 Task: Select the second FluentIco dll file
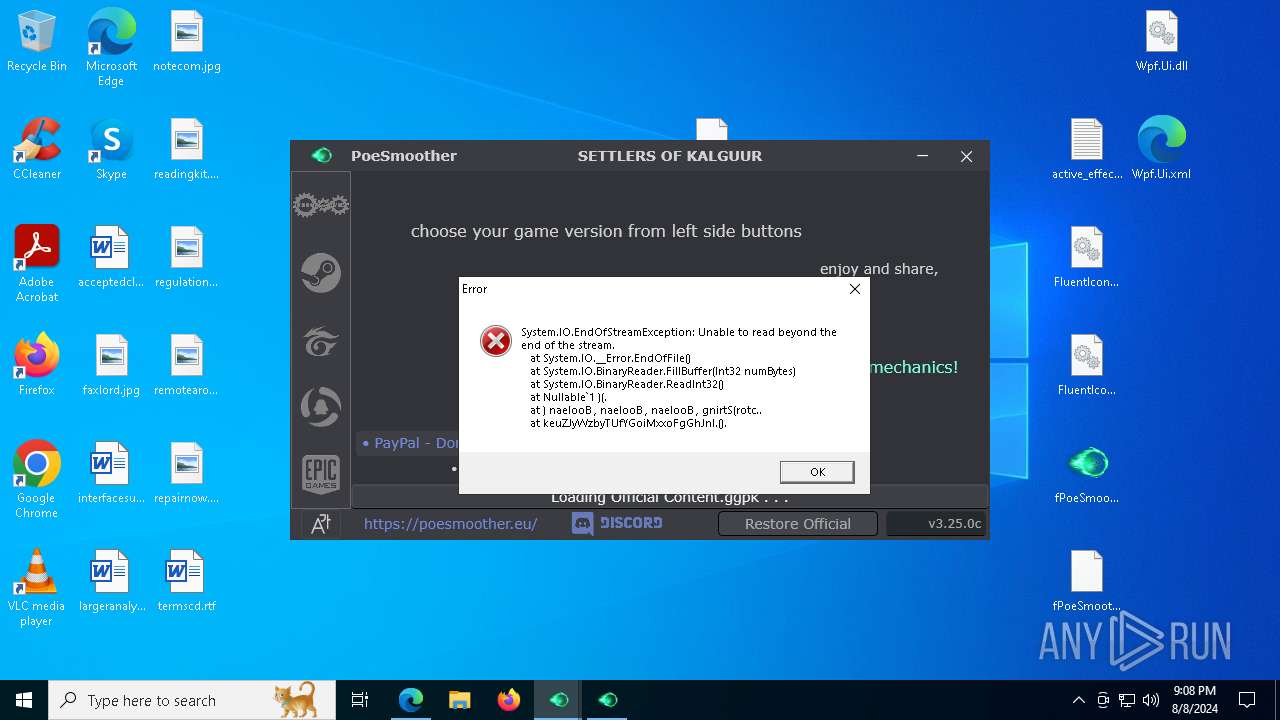pos(1087,366)
